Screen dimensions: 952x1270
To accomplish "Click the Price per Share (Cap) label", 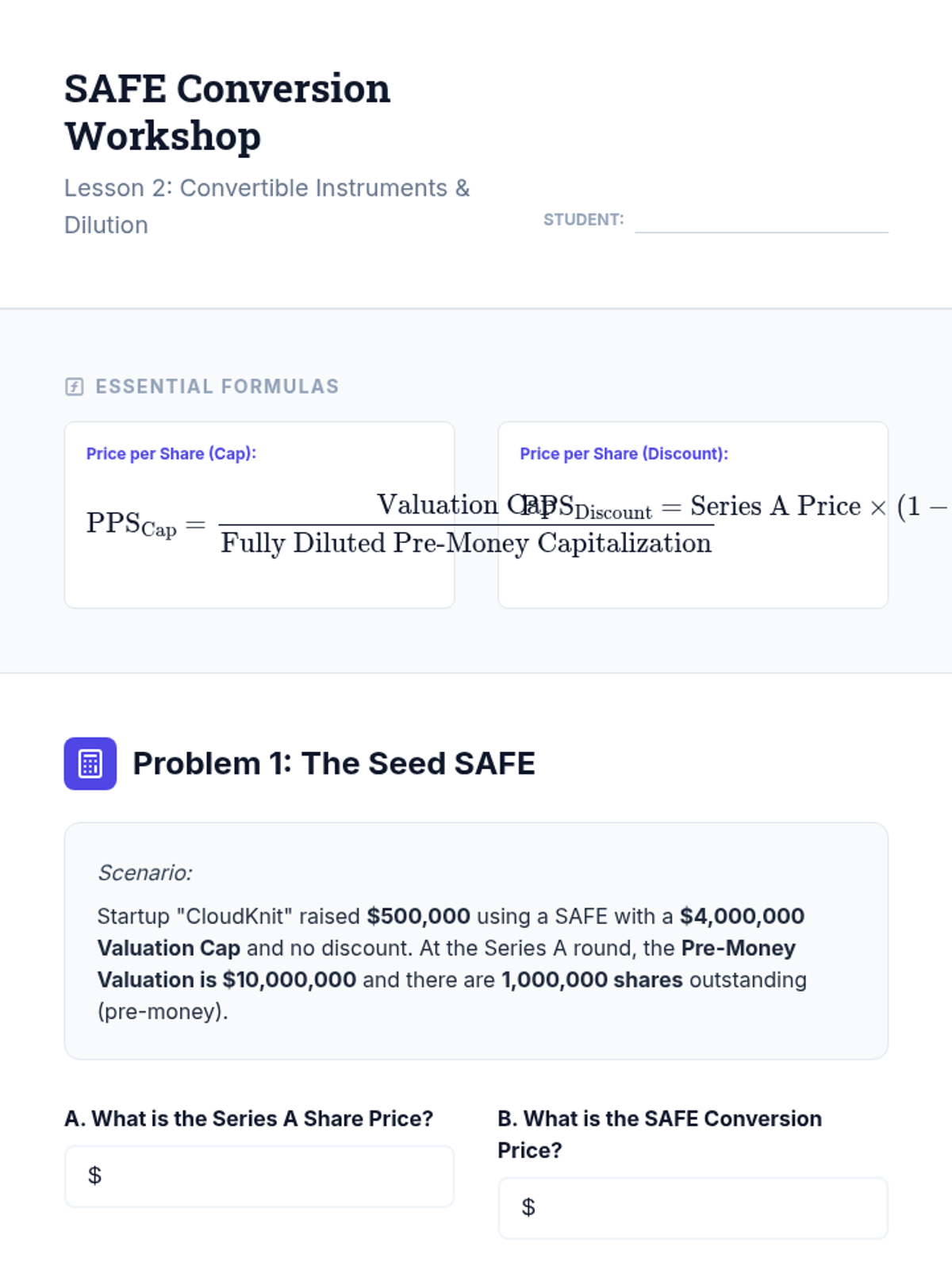I will click(x=171, y=453).
